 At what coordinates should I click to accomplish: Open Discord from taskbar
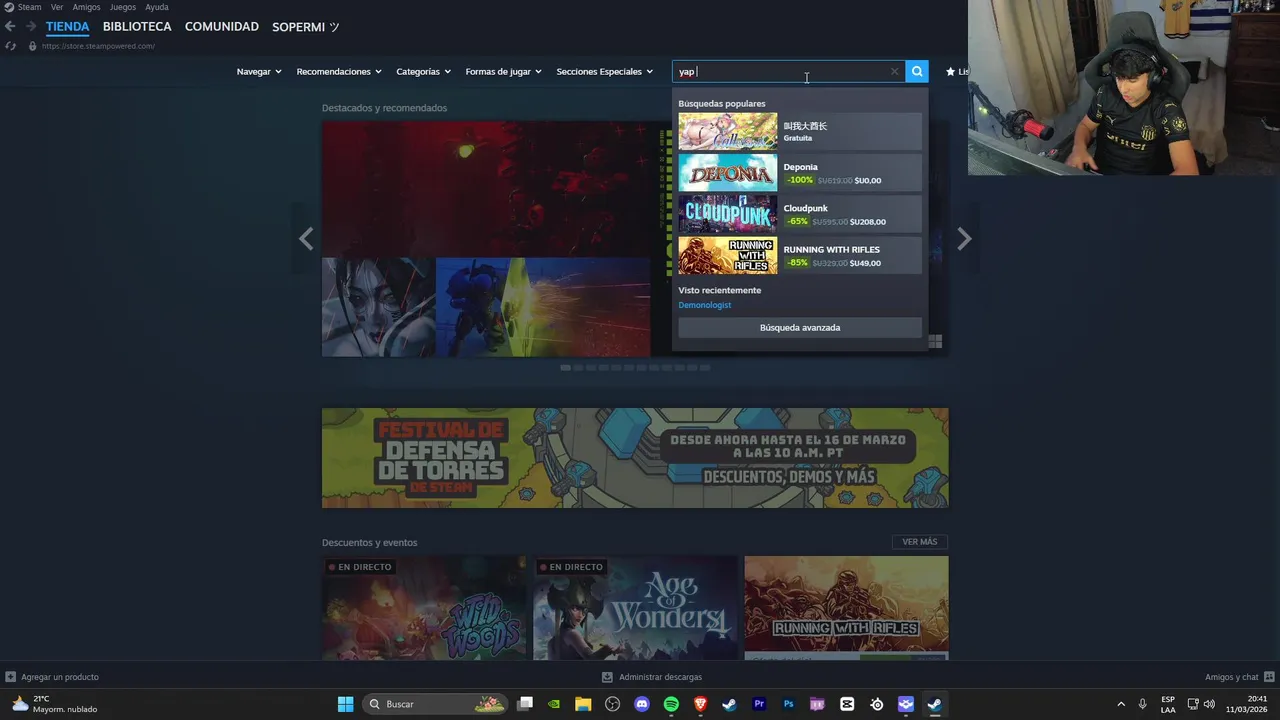click(642, 704)
